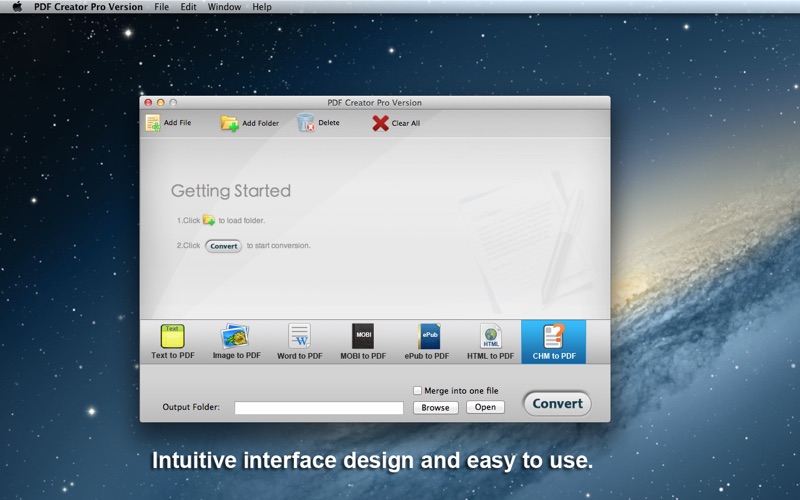Open the Window menu
The image size is (800, 500).
click(x=224, y=7)
